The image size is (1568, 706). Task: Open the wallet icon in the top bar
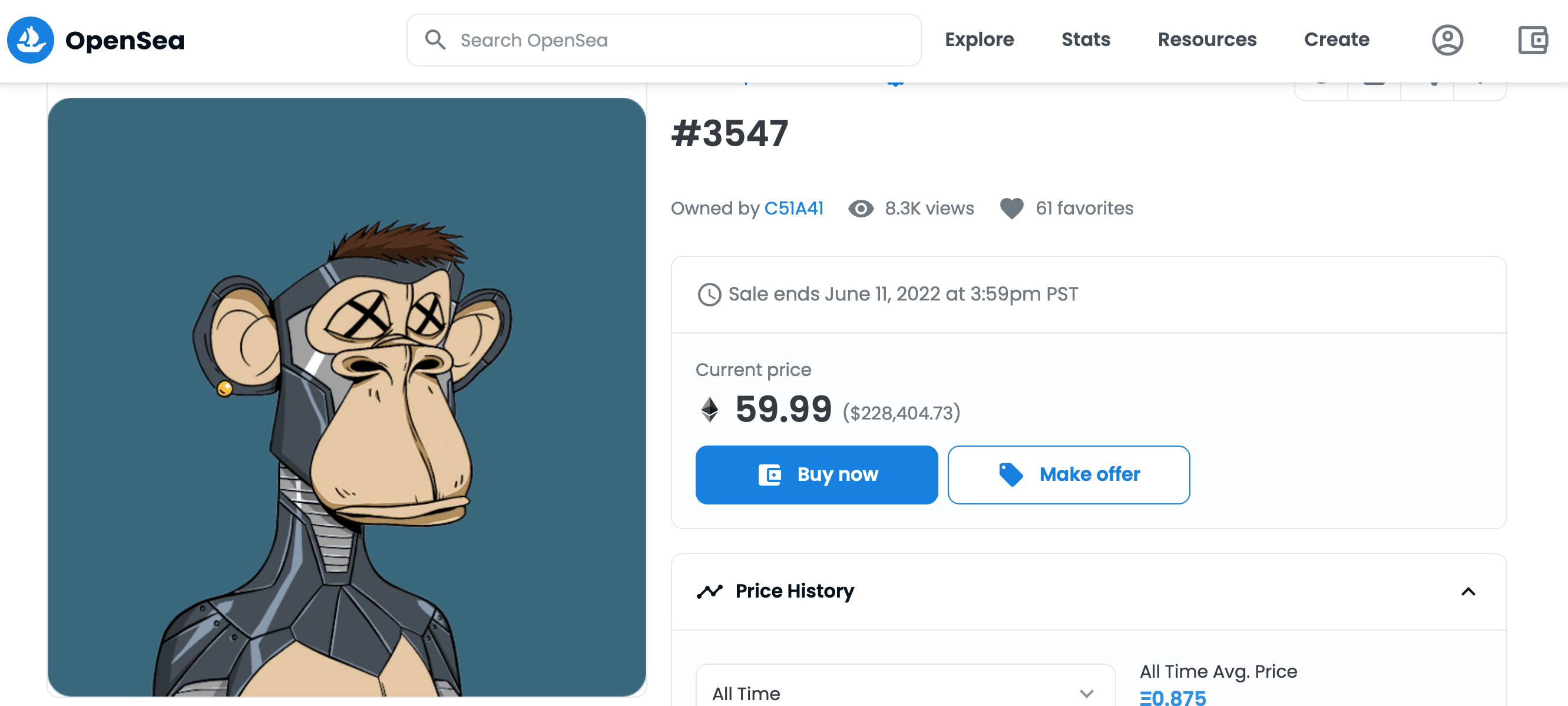[x=1533, y=39]
